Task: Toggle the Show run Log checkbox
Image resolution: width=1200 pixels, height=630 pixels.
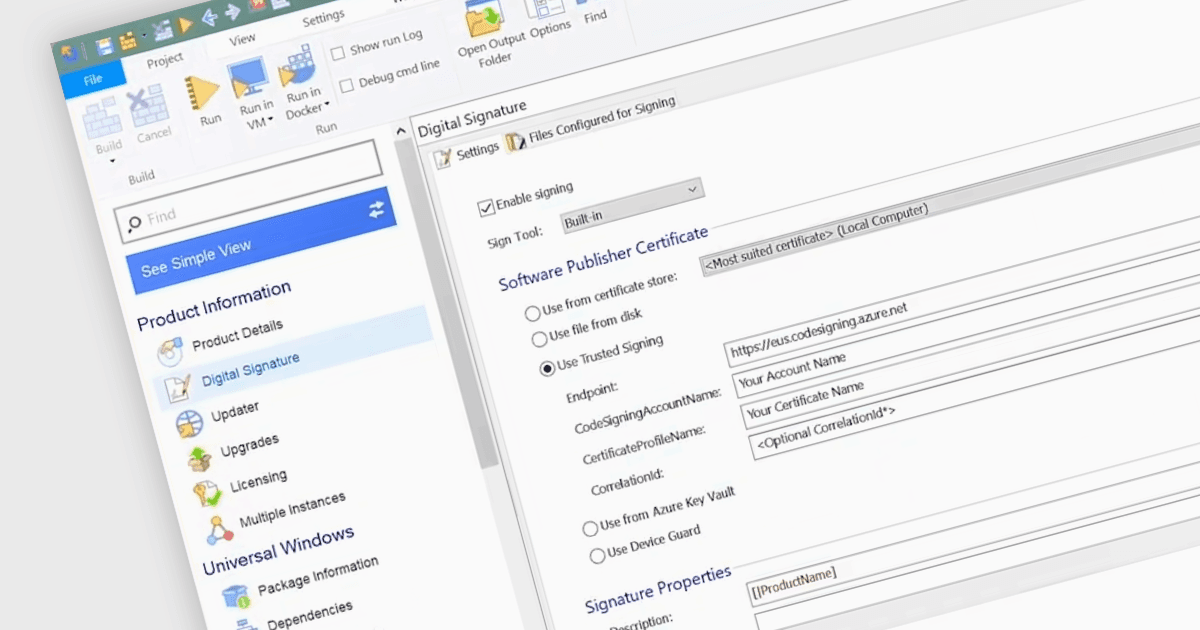Action: click(338, 51)
